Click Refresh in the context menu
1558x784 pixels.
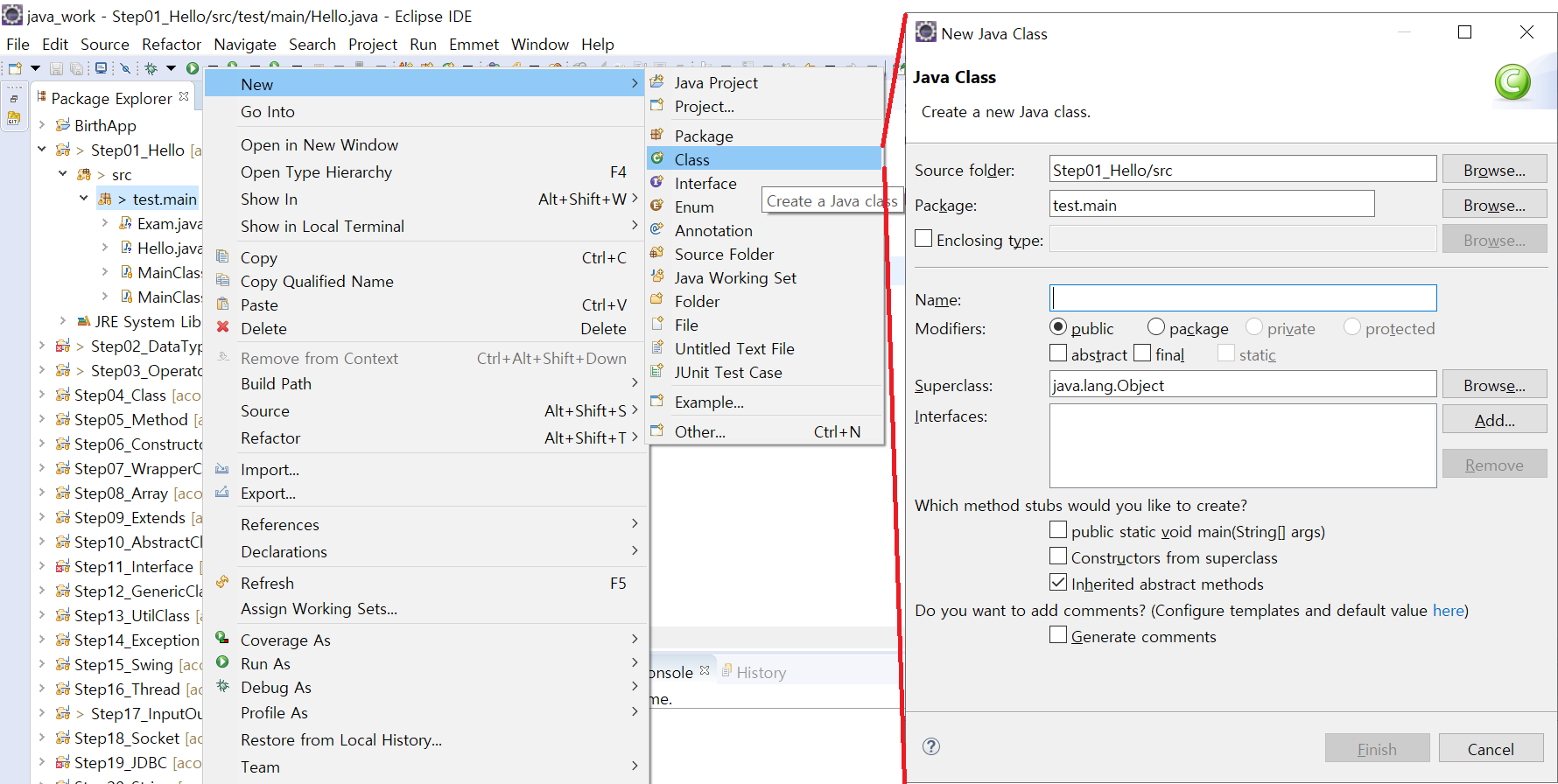(426, 583)
